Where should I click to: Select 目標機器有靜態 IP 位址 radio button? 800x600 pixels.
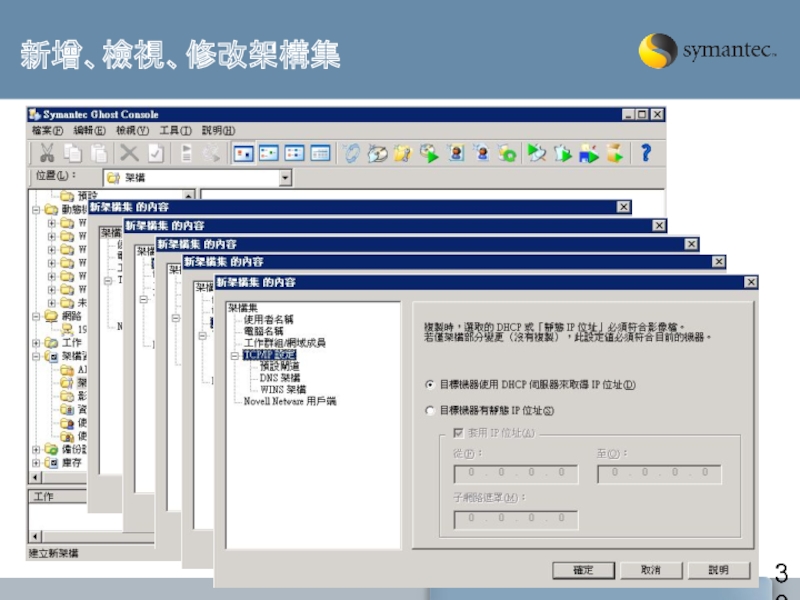pyautogui.click(x=430, y=410)
